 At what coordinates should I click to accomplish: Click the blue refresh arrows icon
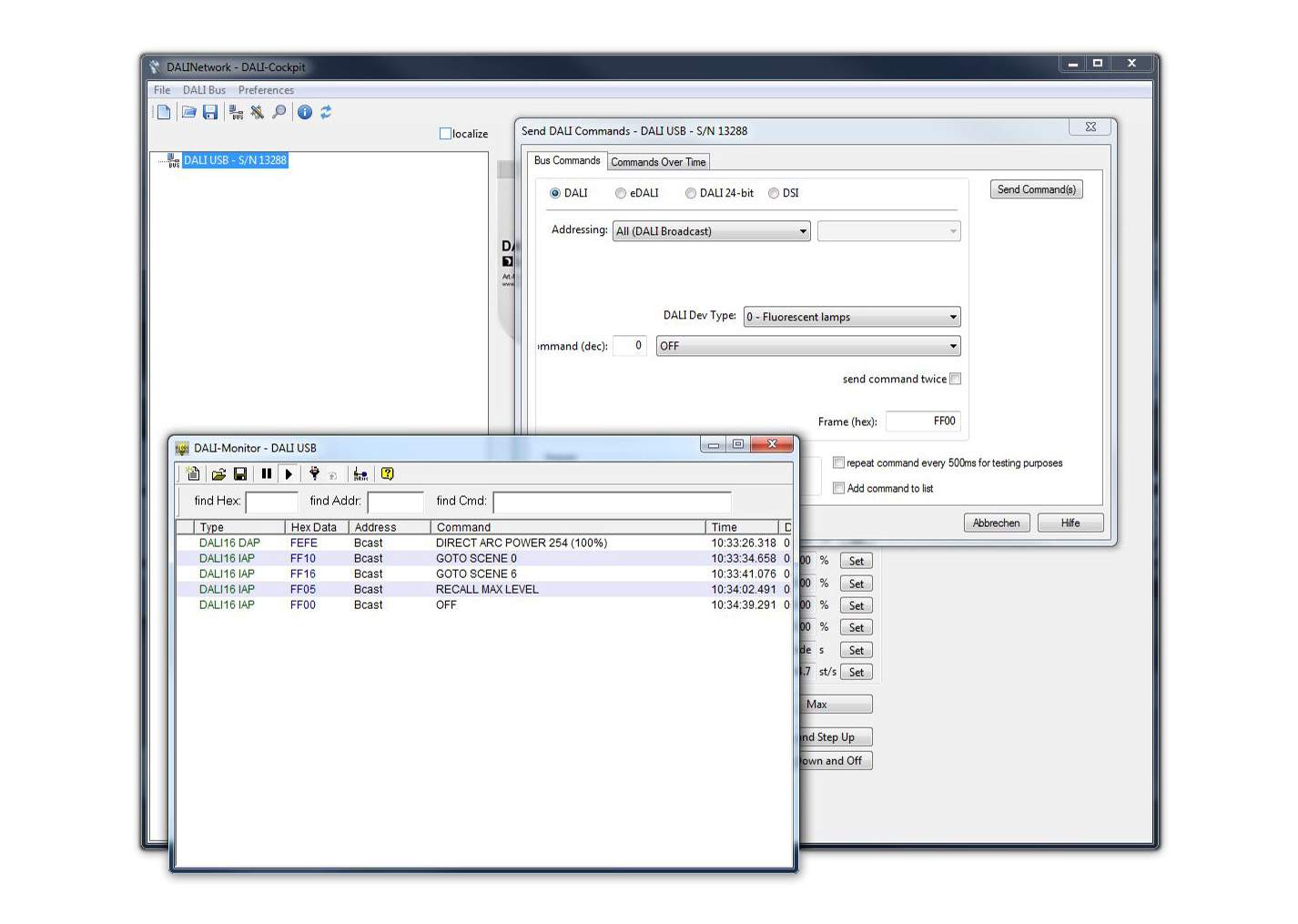326,112
